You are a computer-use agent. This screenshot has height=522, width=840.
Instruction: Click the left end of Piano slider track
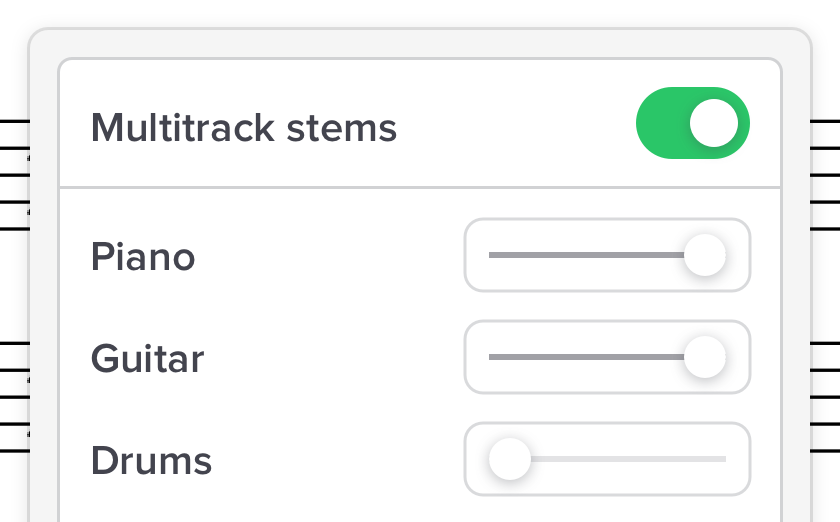click(491, 255)
